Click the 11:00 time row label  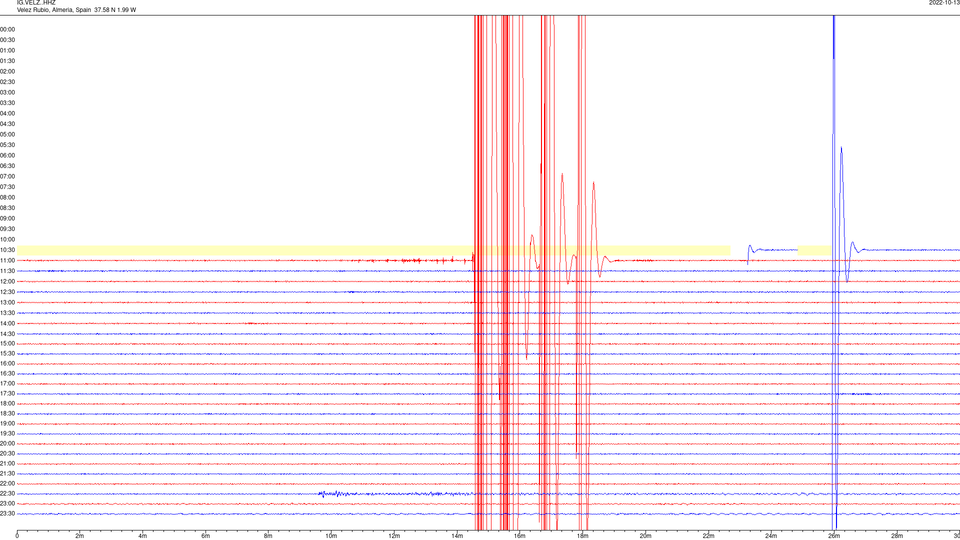(7, 261)
